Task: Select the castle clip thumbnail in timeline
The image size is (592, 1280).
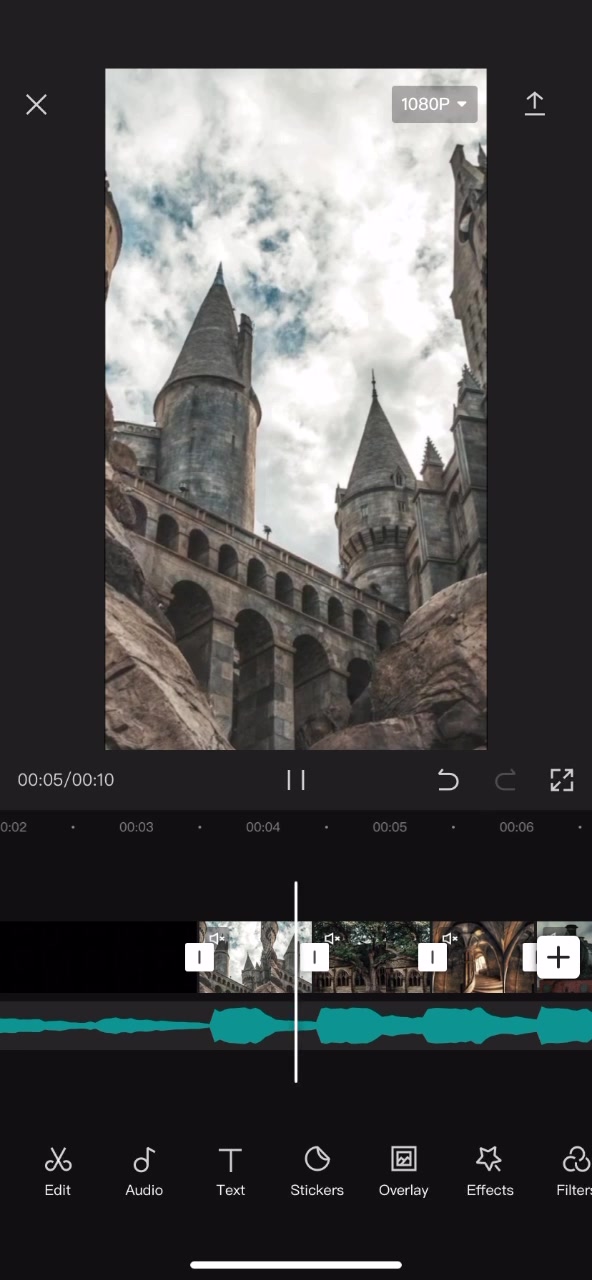Action: pyautogui.click(x=255, y=957)
